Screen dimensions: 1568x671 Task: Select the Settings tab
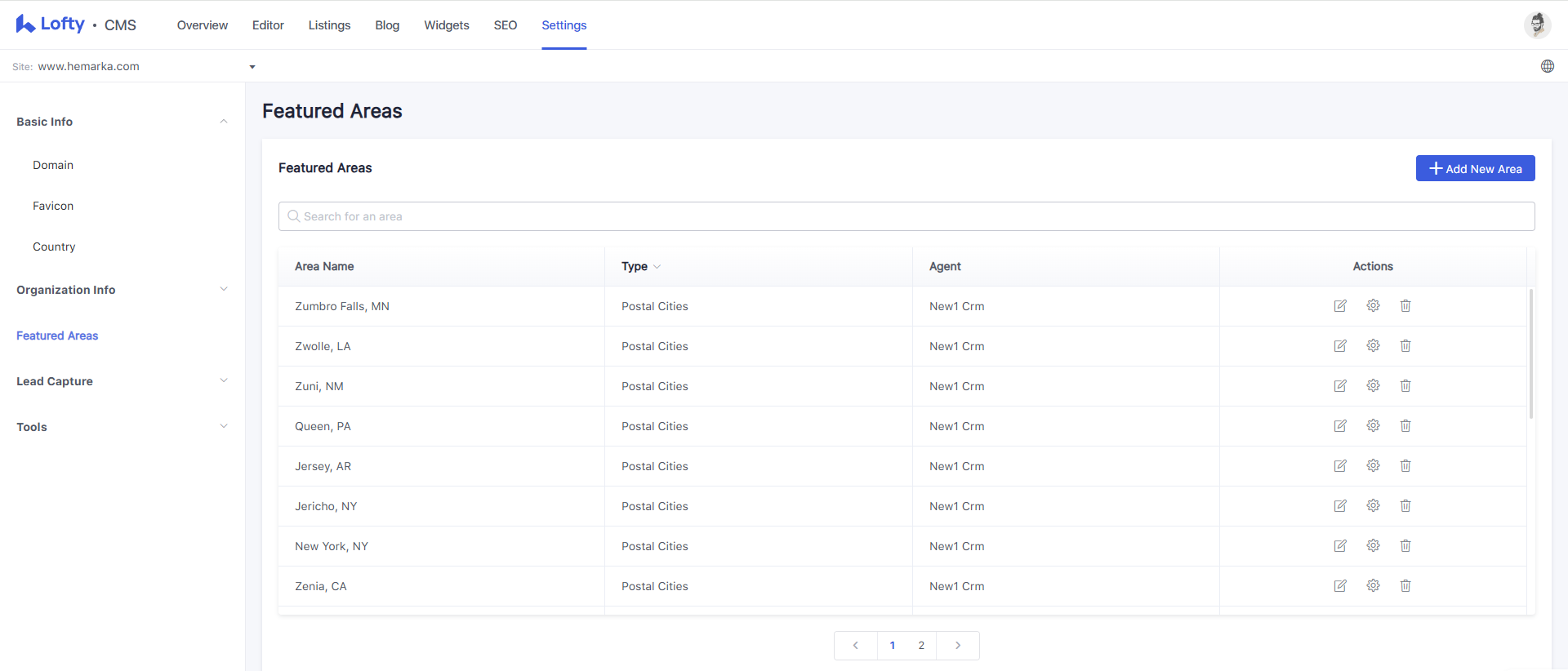coord(564,25)
